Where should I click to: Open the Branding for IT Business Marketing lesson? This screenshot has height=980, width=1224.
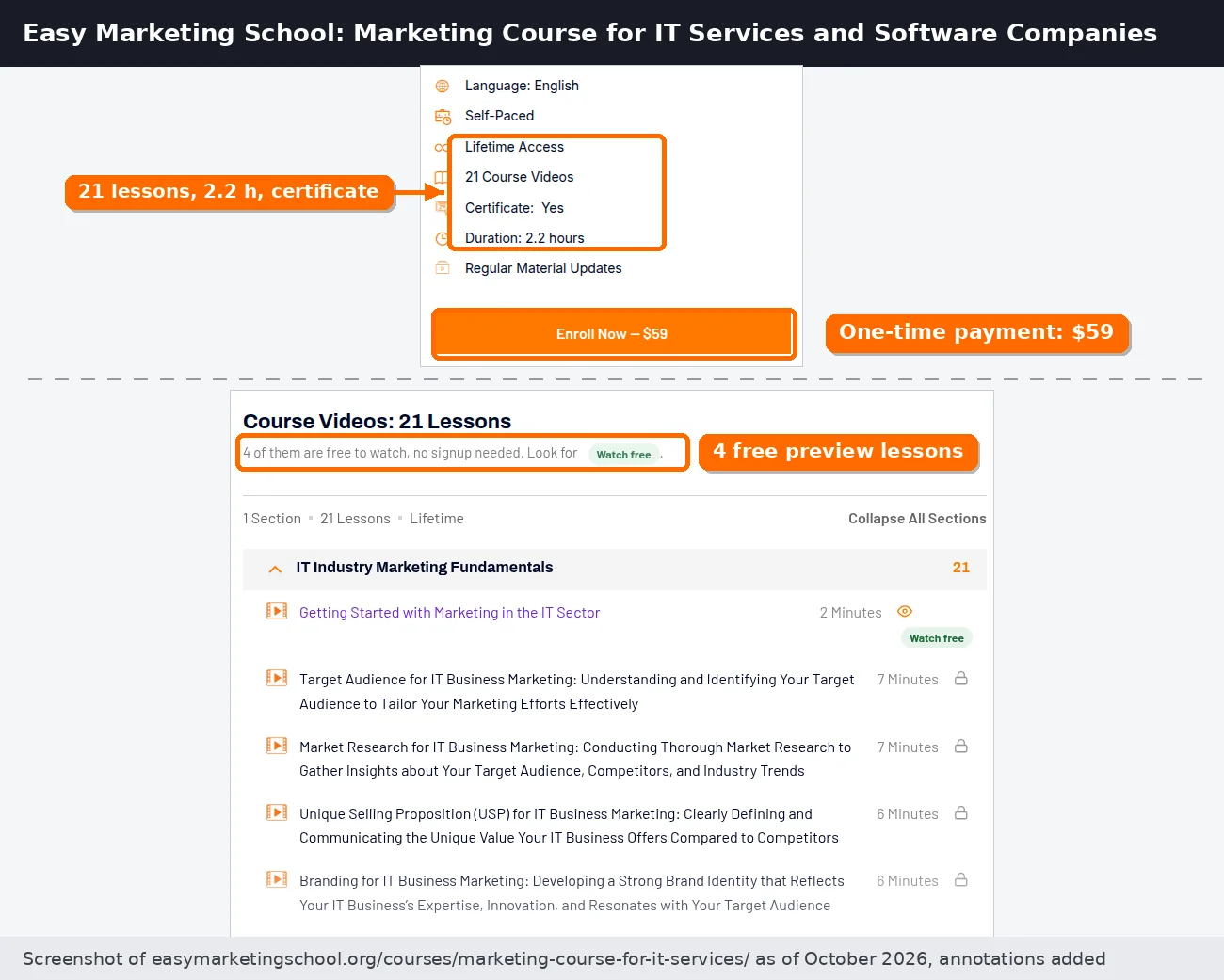pyautogui.click(x=572, y=893)
